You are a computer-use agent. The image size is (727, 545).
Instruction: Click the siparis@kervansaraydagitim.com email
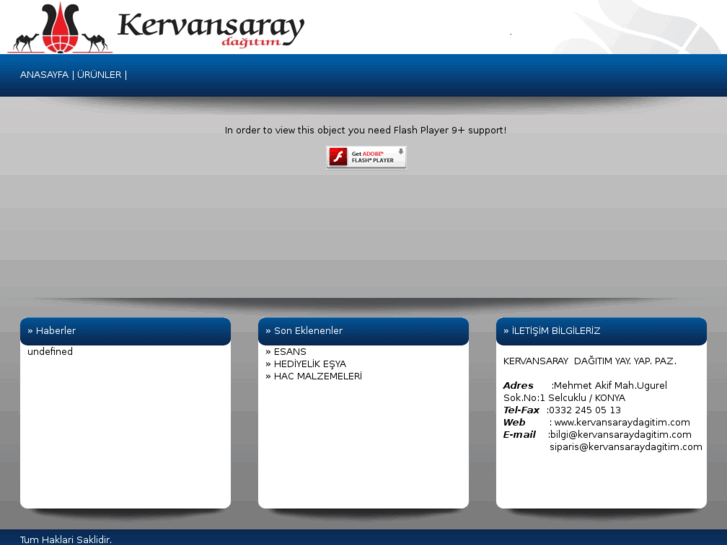[626, 447]
